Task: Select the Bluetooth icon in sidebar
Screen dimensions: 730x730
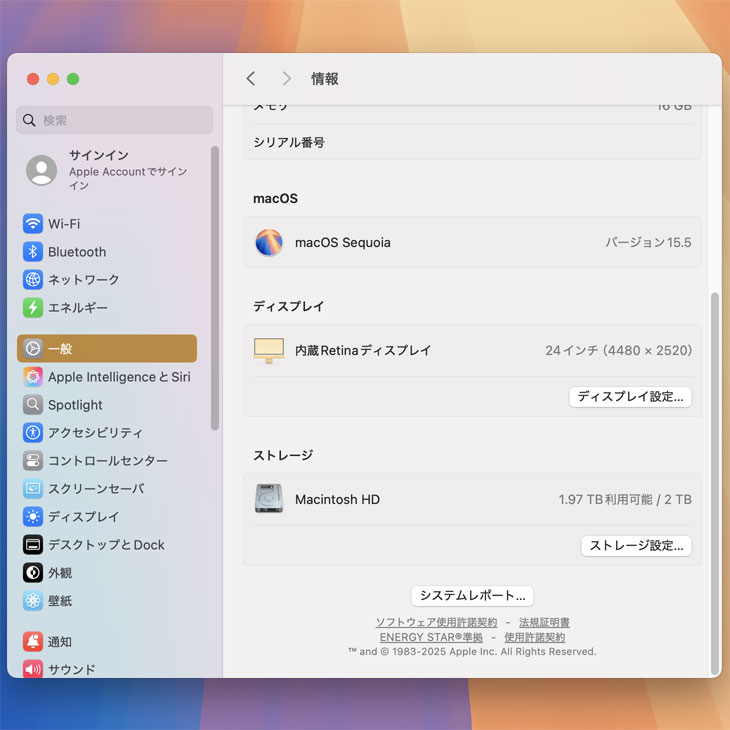Action: (33, 252)
